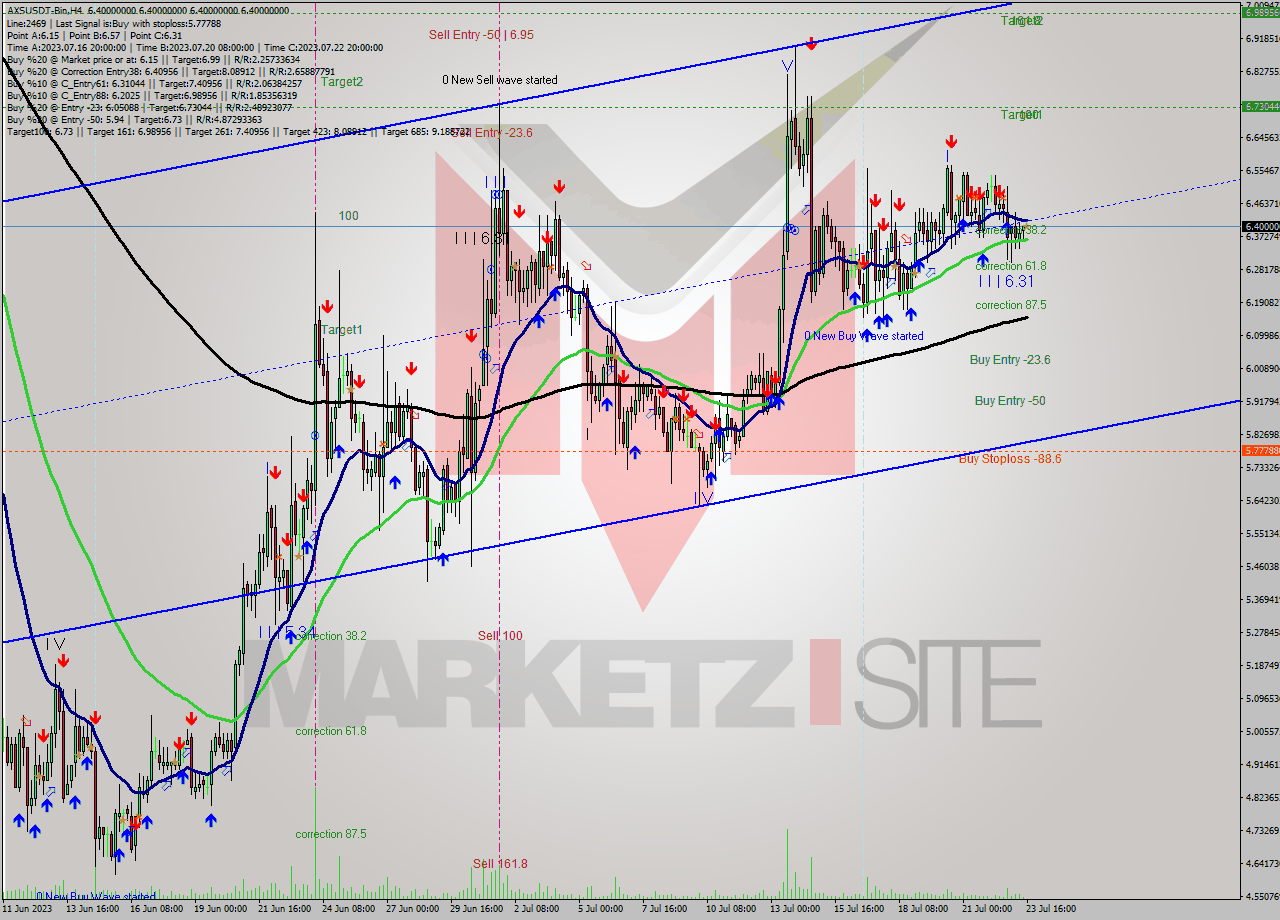Click the blue 'I I I 6.31' wave label

(x=1007, y=283)
